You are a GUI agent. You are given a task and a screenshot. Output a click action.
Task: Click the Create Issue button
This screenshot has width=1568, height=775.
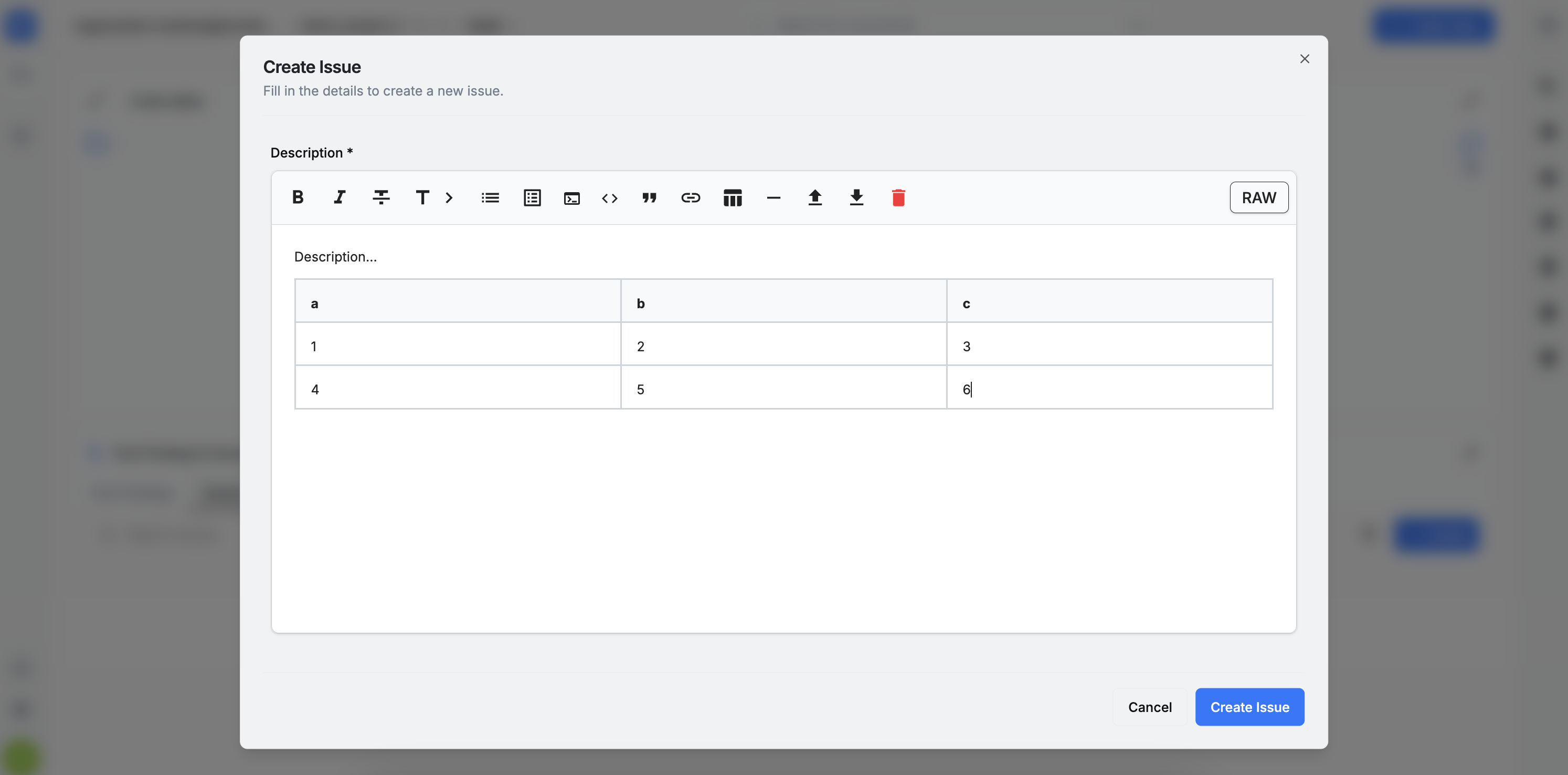click(x=1249, y=707)
